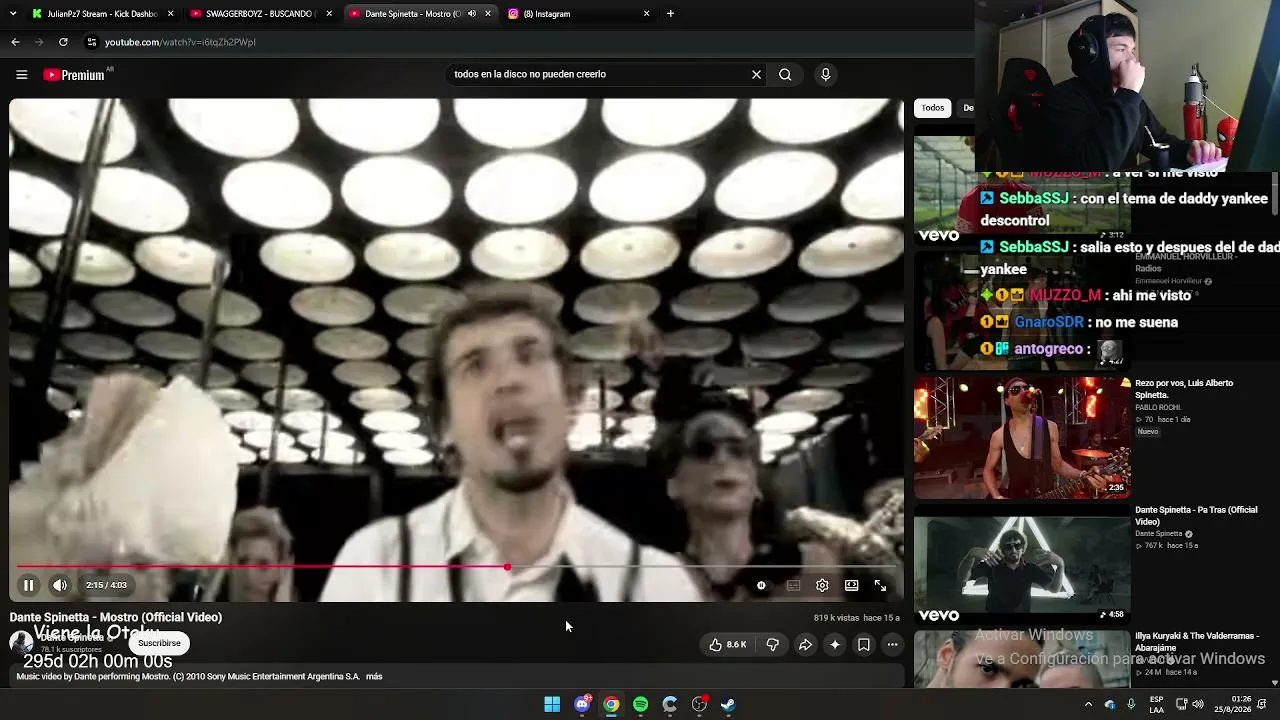Expand the description via "más"

click(x=374, y=676)
